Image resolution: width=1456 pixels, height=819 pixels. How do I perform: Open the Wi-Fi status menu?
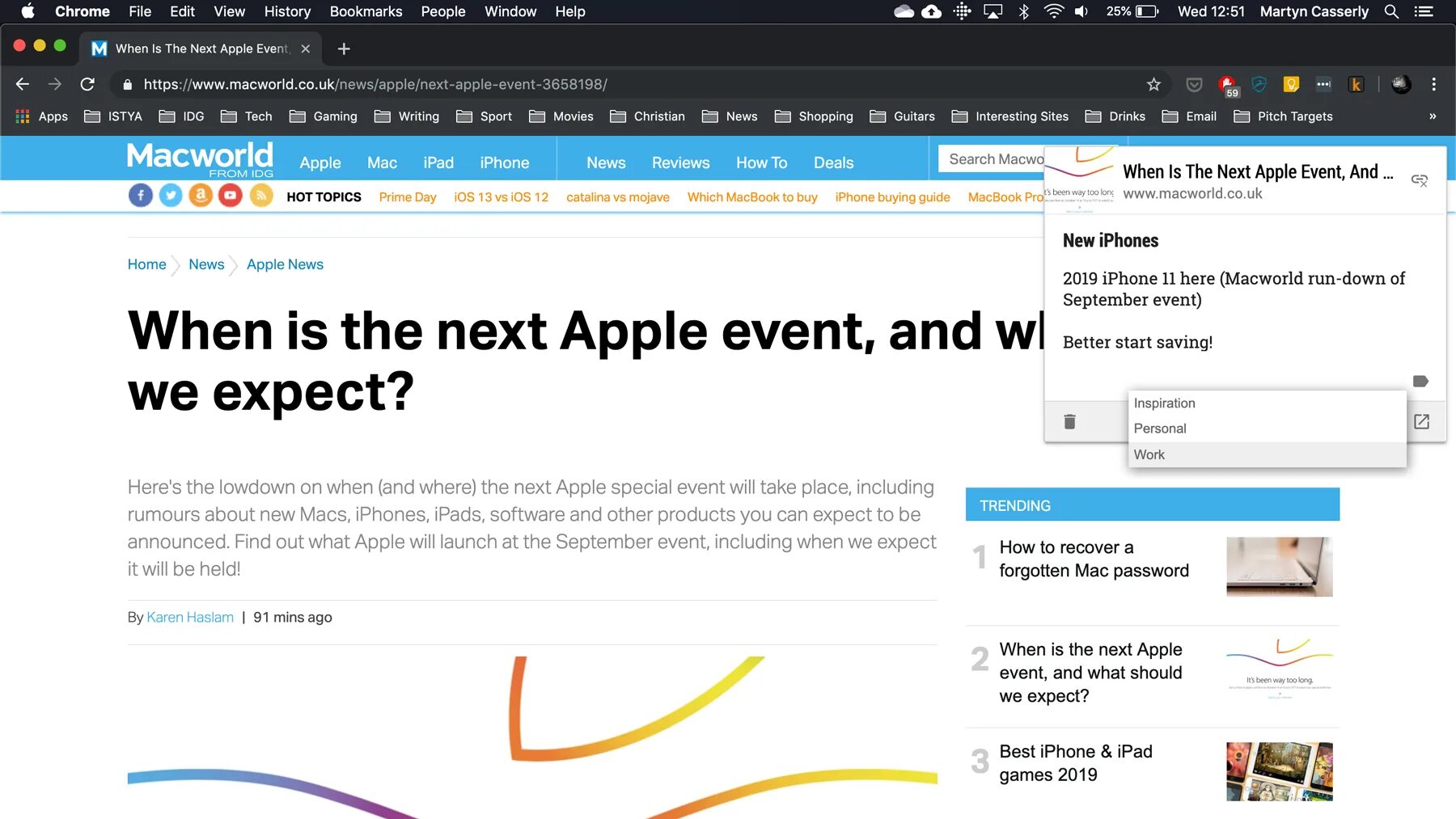[1053, 11]
